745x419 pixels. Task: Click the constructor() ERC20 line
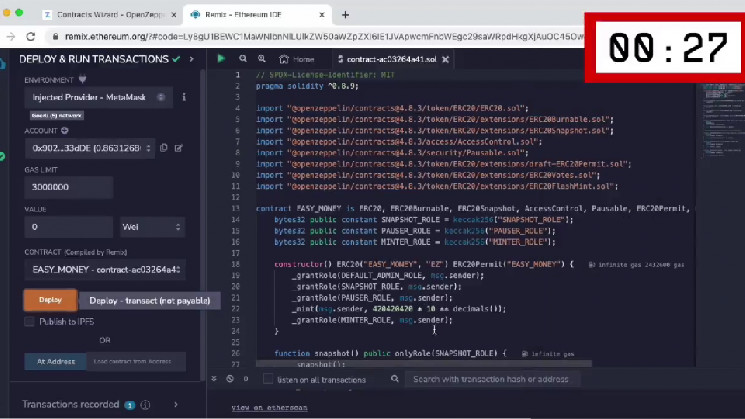point(424,264)
